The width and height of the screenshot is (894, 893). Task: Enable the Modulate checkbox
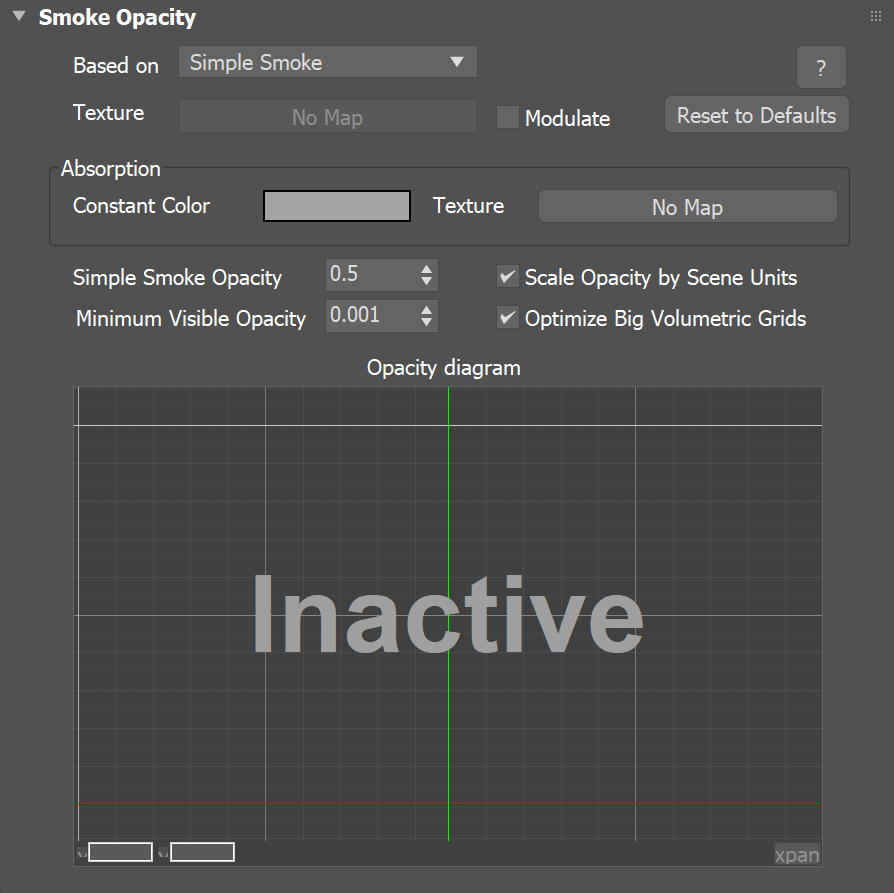[507, 118]
